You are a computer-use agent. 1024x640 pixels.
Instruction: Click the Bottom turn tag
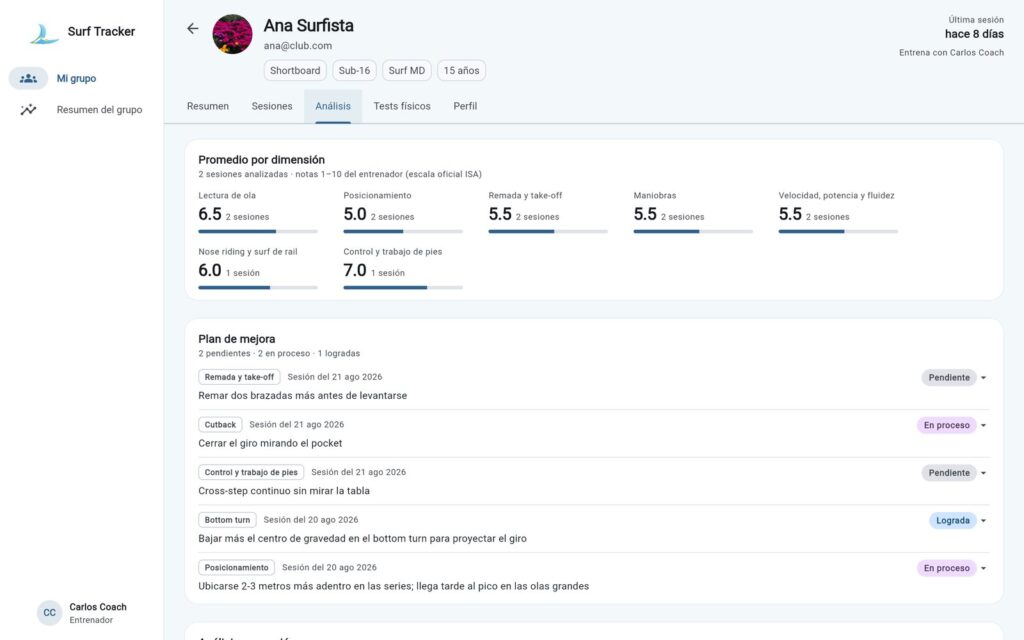pos(227,520)
